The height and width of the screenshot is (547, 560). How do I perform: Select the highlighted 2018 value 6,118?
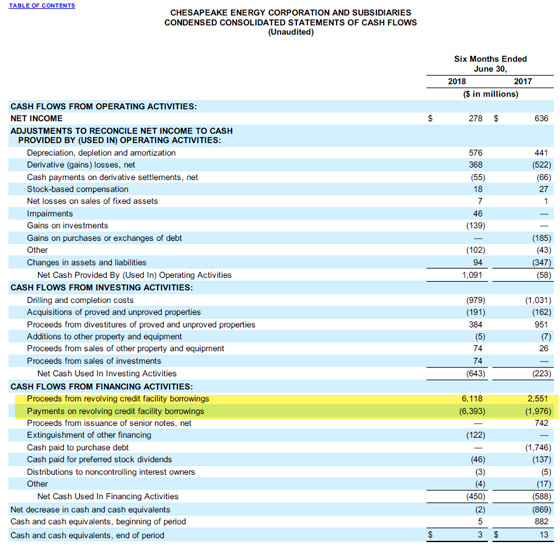(472, 398)
